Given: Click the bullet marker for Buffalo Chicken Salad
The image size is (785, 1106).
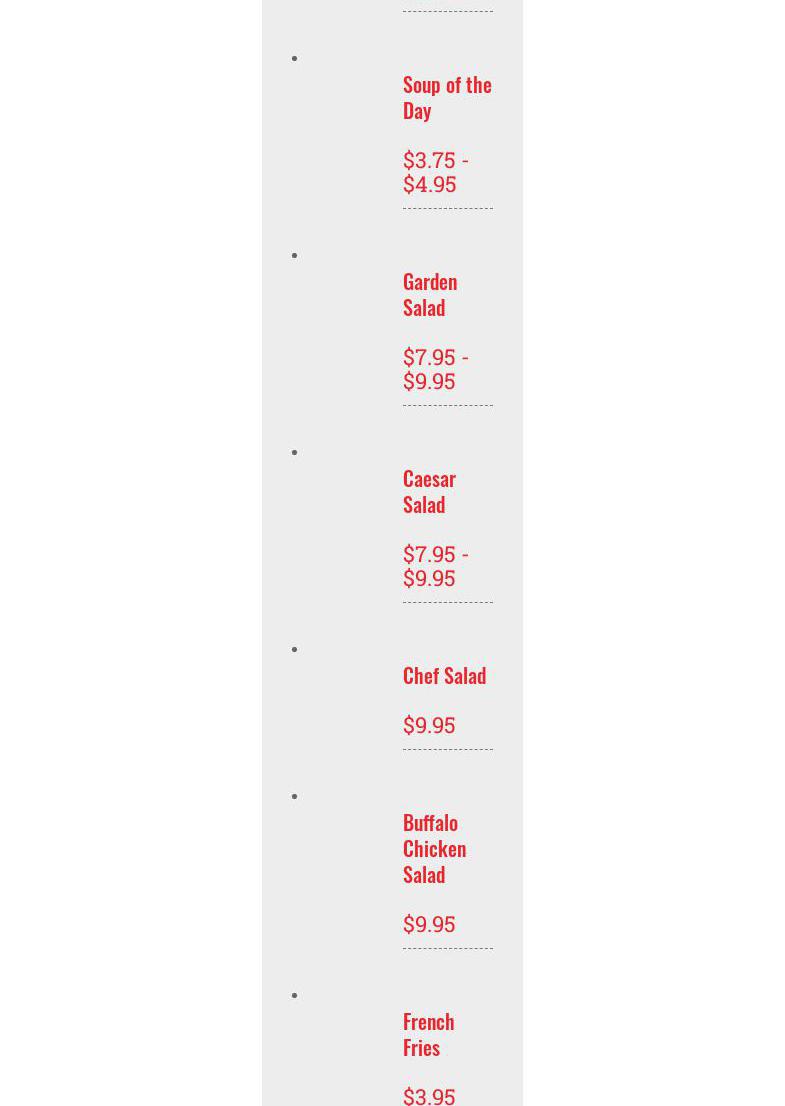Looking at the screenshot, I should pos(295,796).
